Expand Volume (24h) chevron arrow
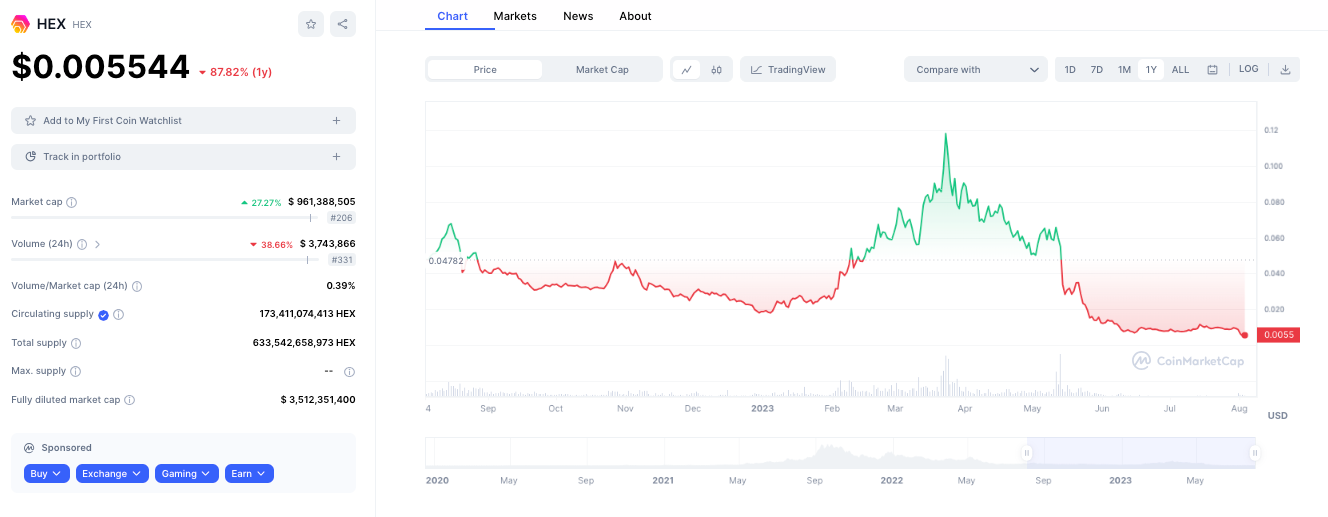1328x517 pixels. point(98,244)
